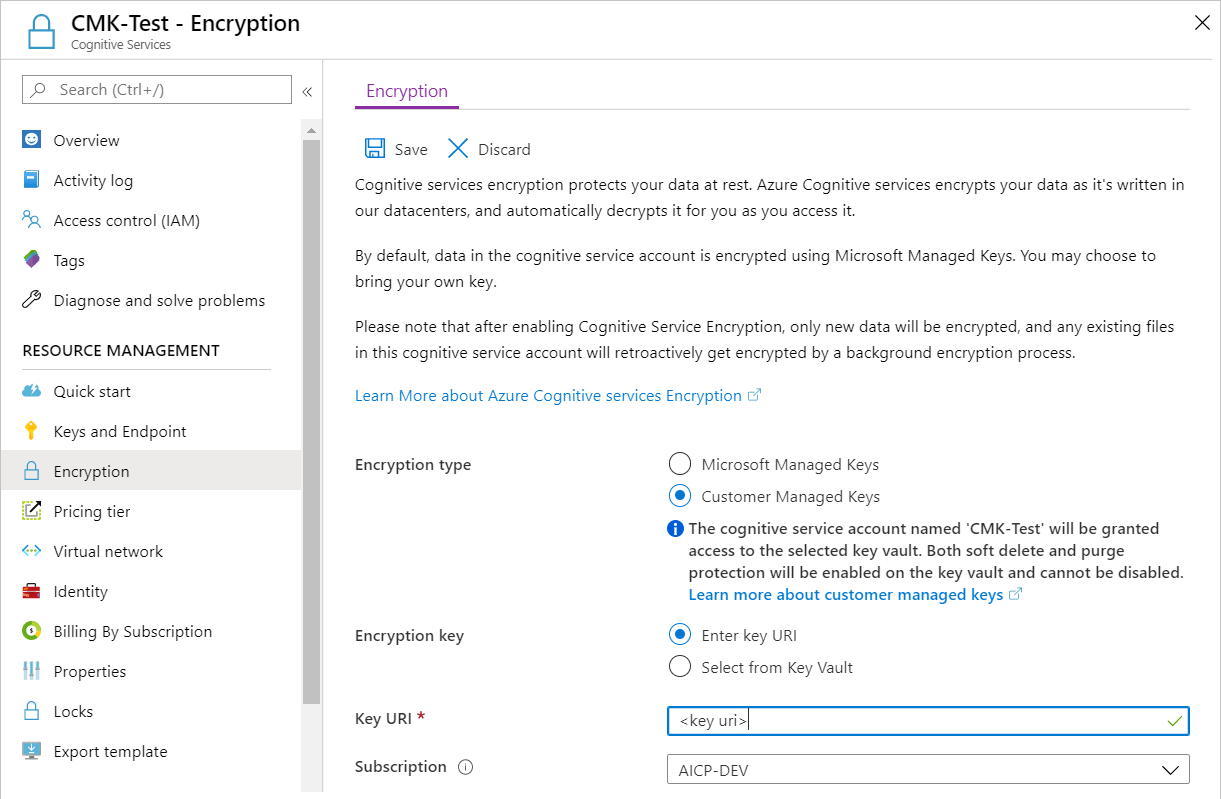Expand the Subscription info tooltip
1221x799 pixels.
click(464, 766)
